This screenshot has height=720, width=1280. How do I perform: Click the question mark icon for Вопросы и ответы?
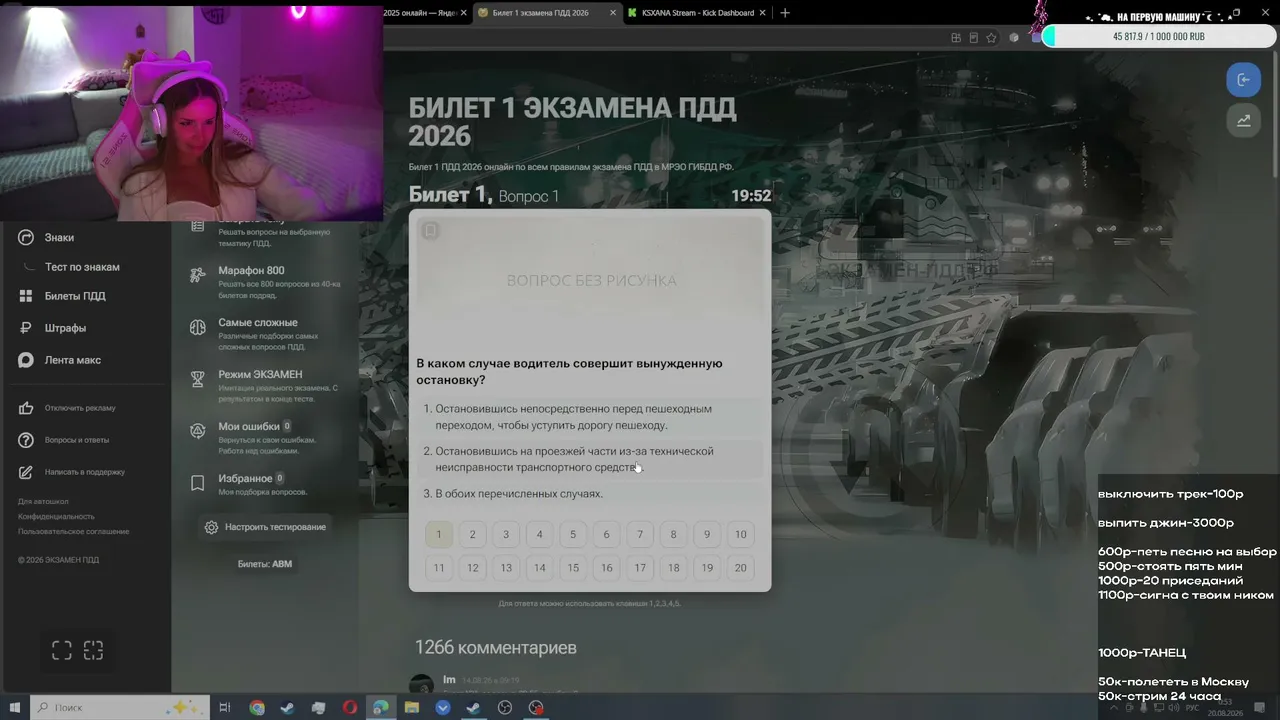coord(26,440)
